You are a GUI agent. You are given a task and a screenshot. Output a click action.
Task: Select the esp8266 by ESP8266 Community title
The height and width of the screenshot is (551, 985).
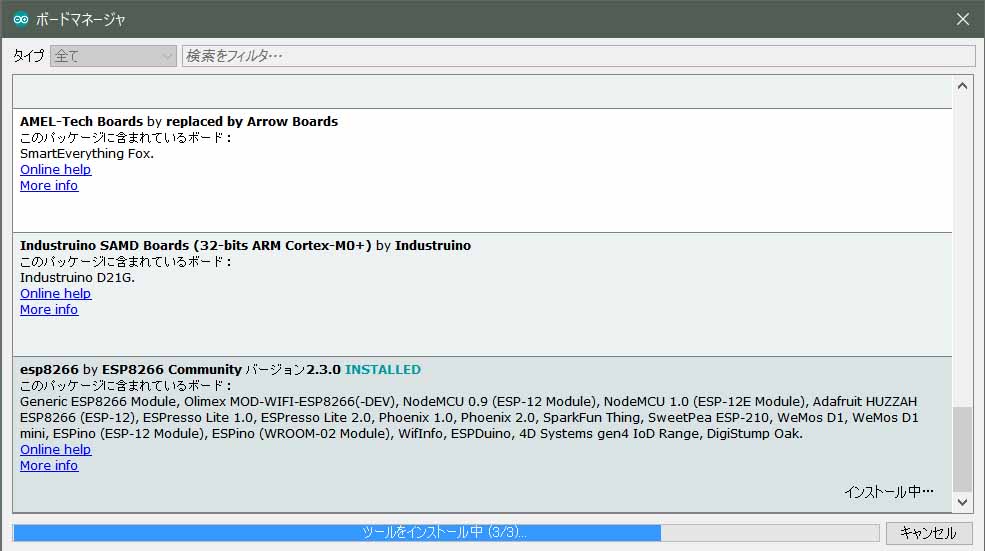tap(131, 369)
